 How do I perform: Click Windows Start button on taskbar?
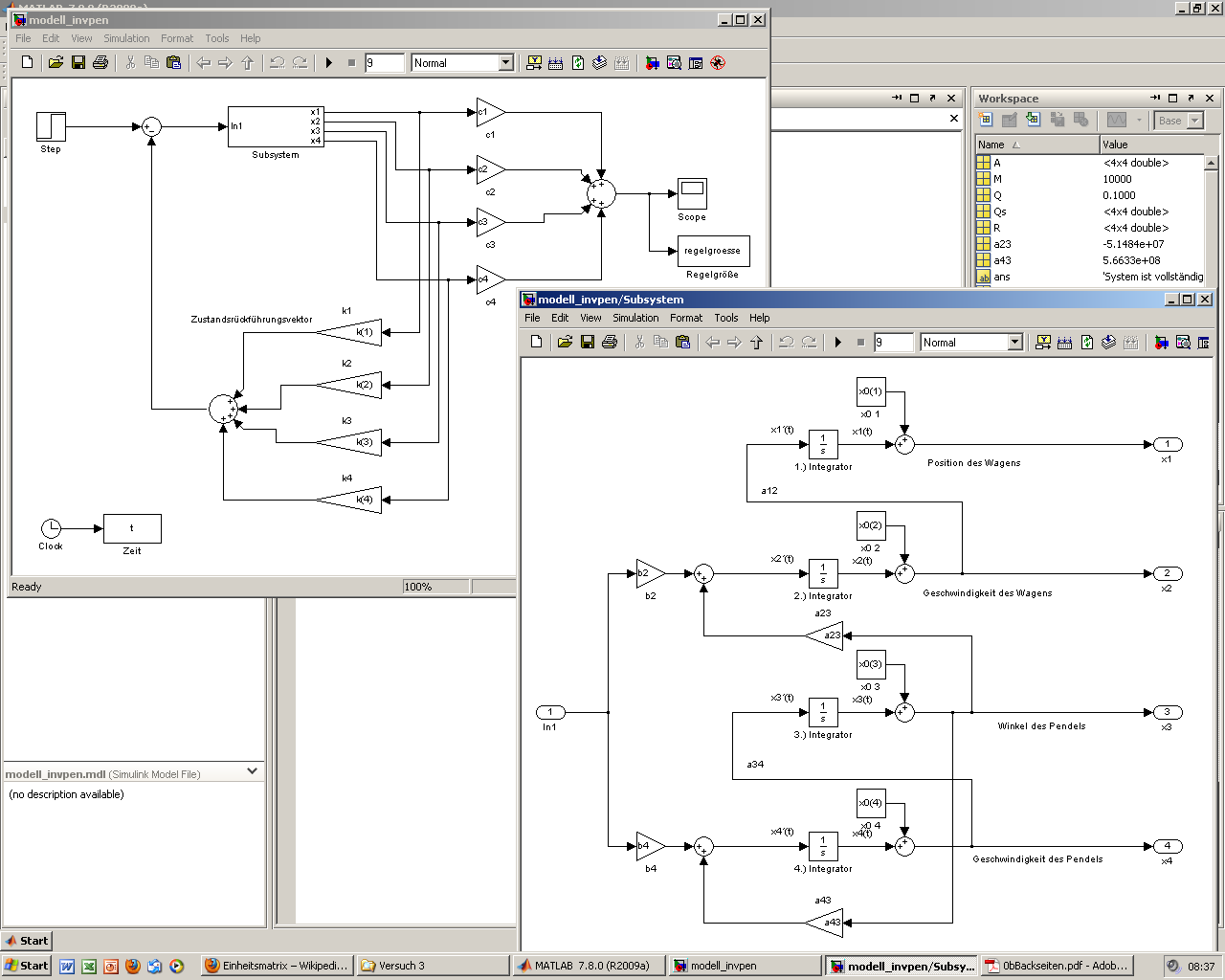(x=27, y=966)
